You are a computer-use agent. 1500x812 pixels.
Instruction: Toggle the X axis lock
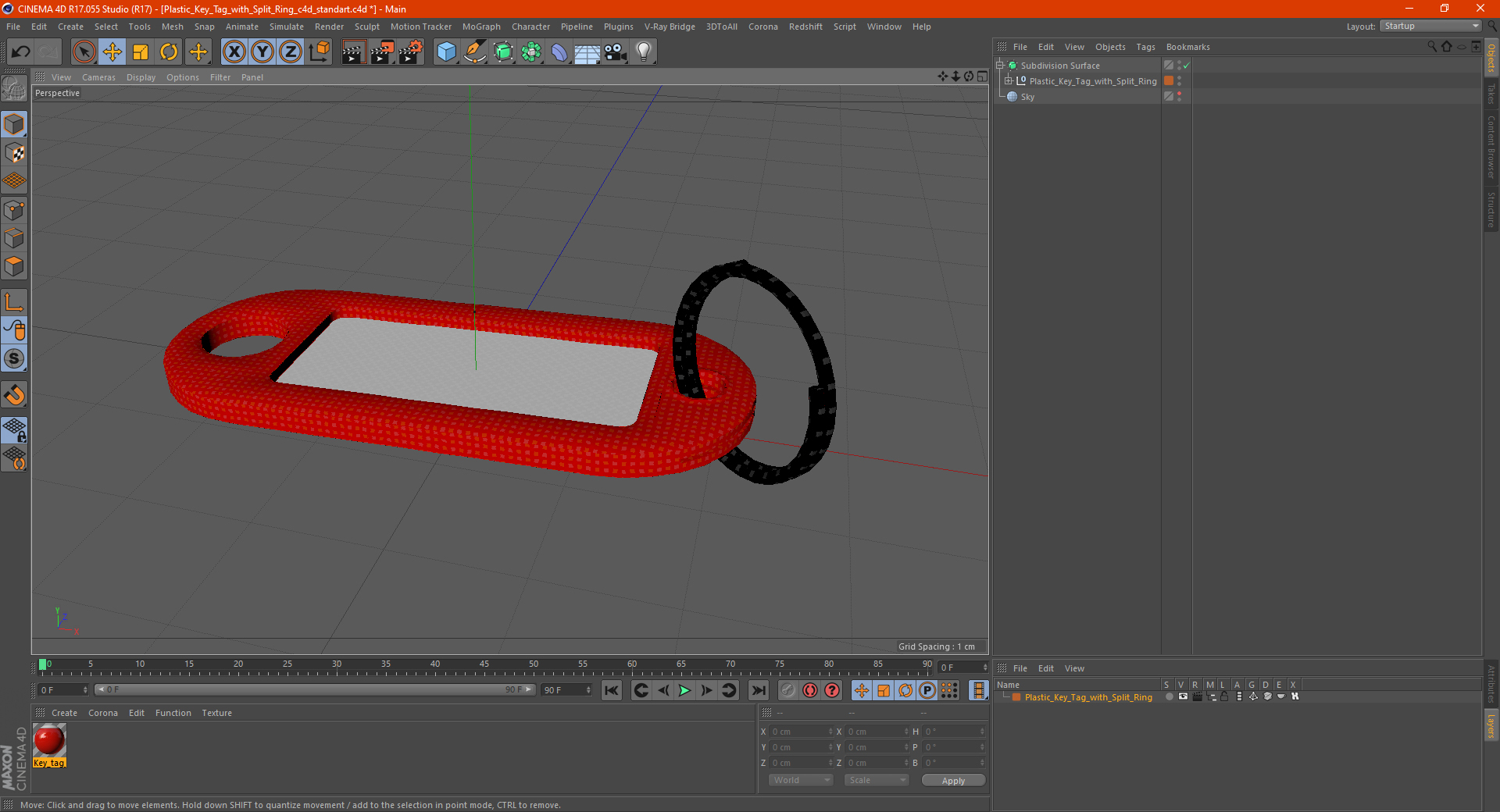pos(234,52)
